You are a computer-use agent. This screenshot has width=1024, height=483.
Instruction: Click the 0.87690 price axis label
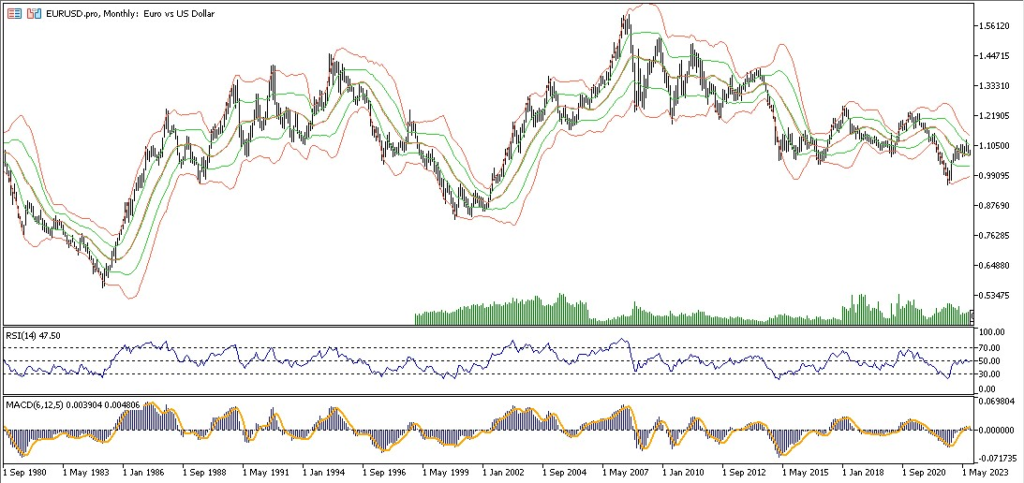pos(998,206)
